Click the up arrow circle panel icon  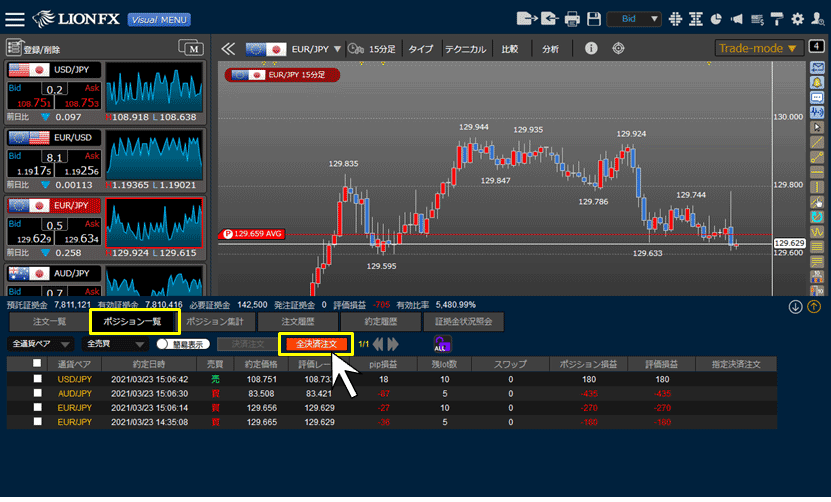coord(814,307)
